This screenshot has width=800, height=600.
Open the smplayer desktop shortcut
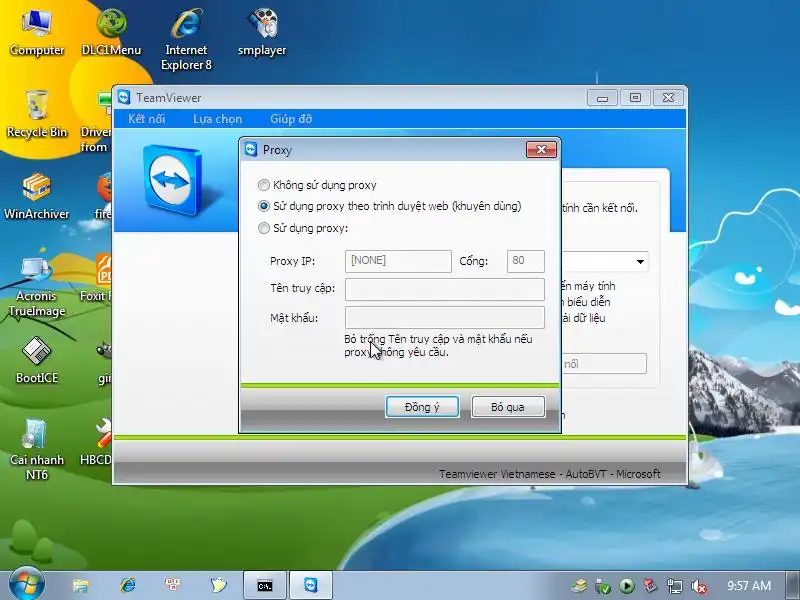tap(262, 33)
